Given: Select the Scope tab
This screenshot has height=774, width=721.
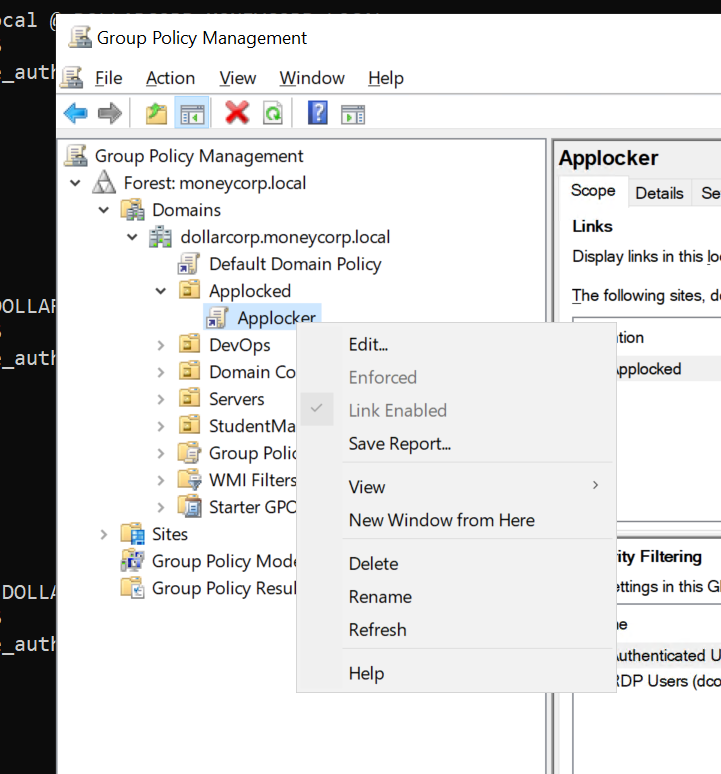Looking at the screenshot, I should [x=593, y=191].
